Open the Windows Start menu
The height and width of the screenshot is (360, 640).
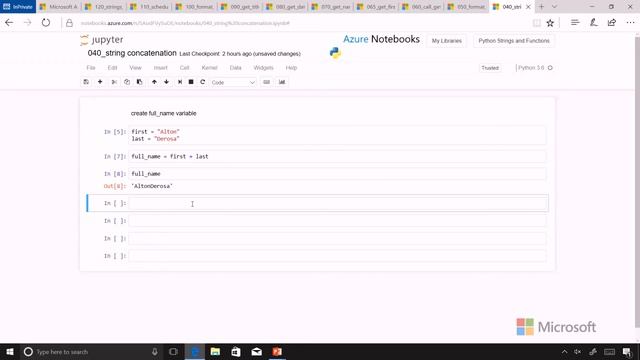coord(10,351)
